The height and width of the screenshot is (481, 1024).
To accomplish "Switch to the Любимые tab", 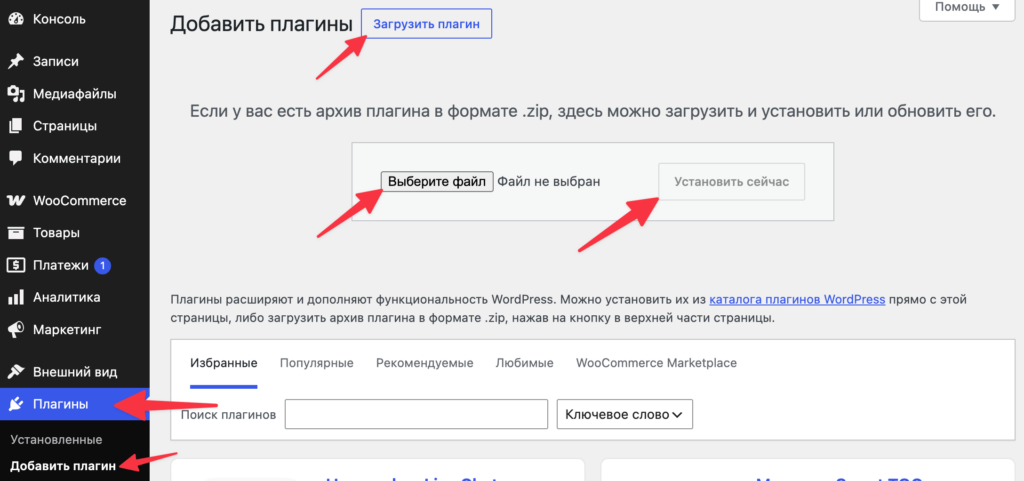I will 524,364.
